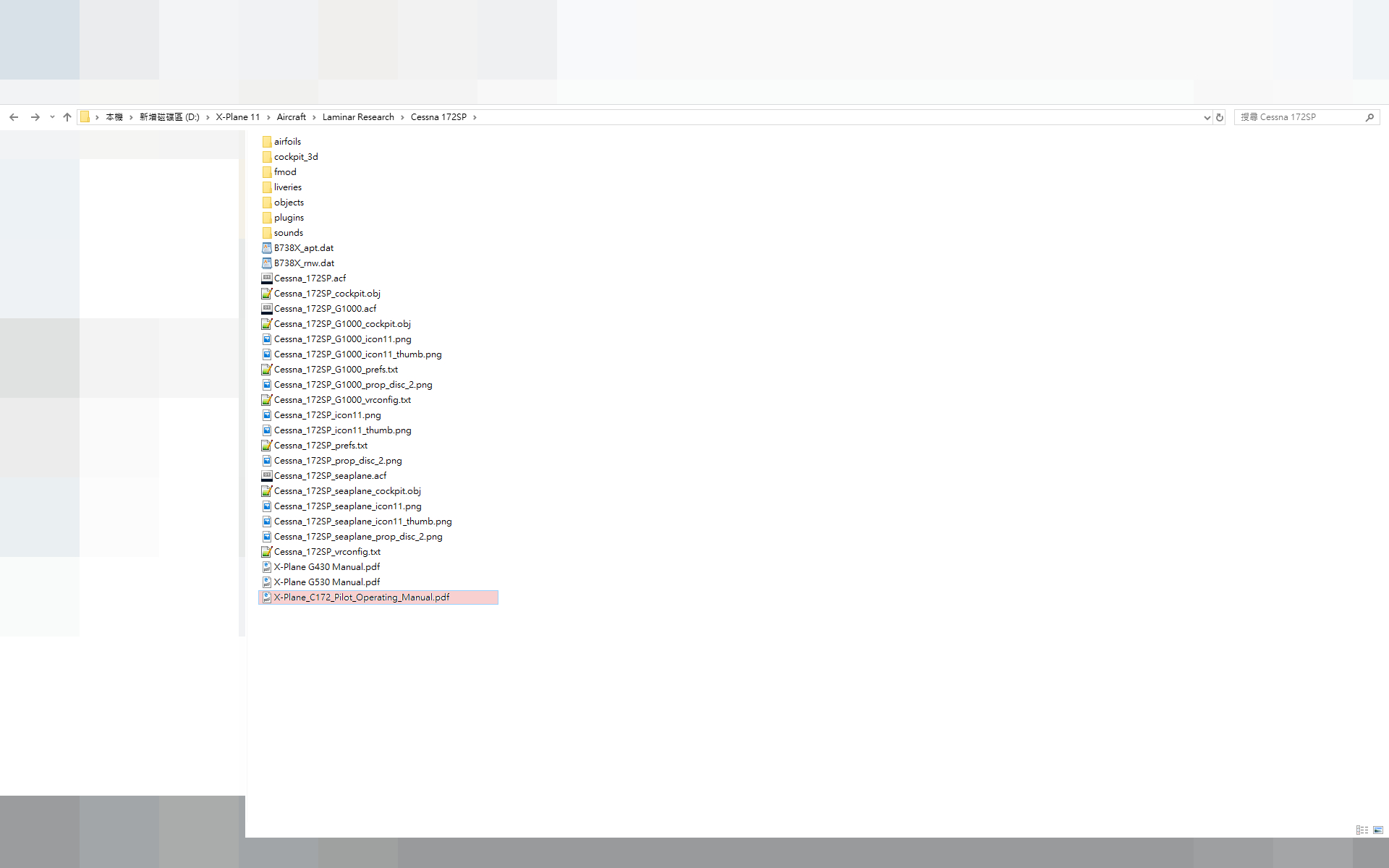Expand chevron after Cessna 172SP breadcrumb
Screen dimensions: 1389x868
click(x=475, y=117)
